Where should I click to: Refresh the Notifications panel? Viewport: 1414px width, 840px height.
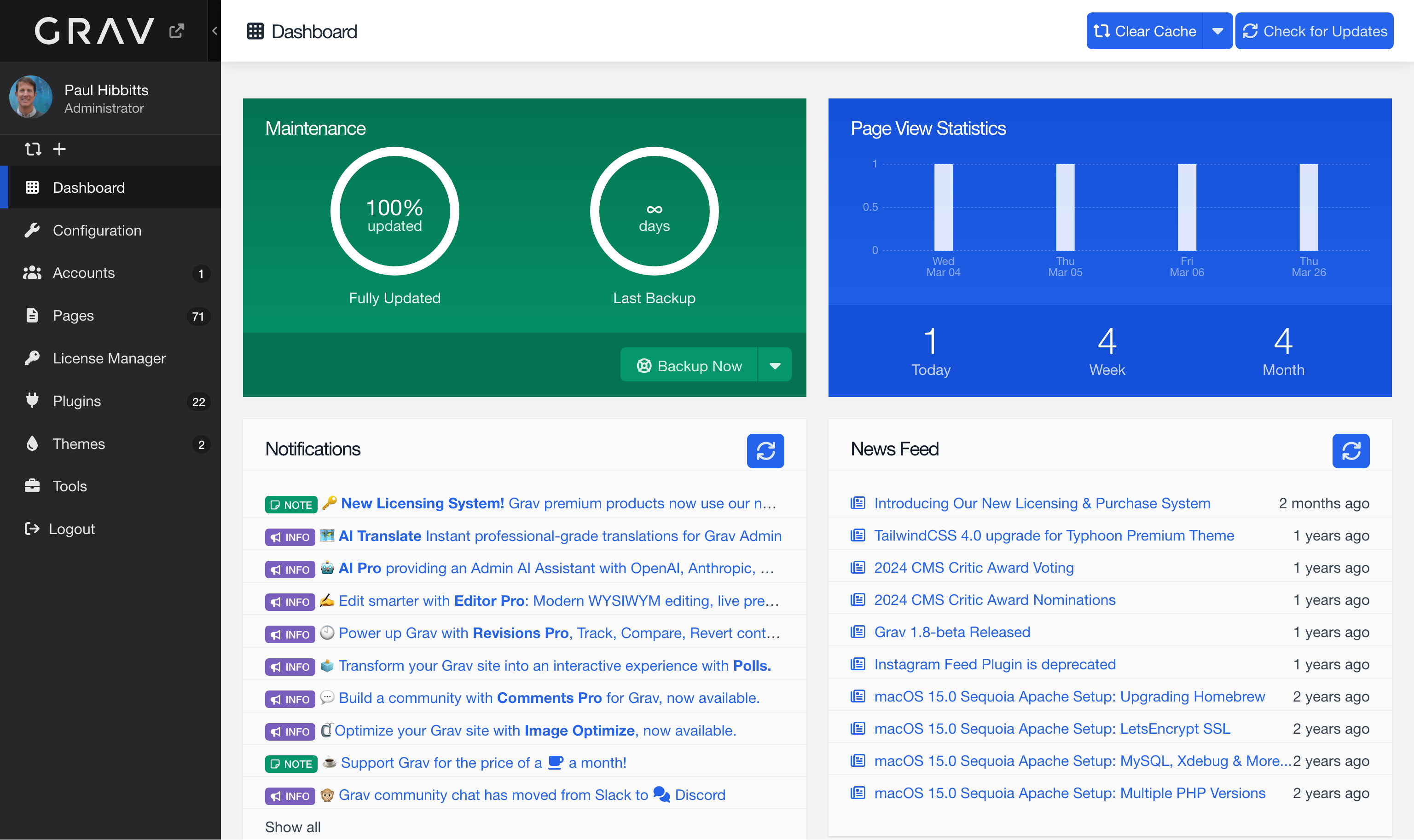point(765,450)
